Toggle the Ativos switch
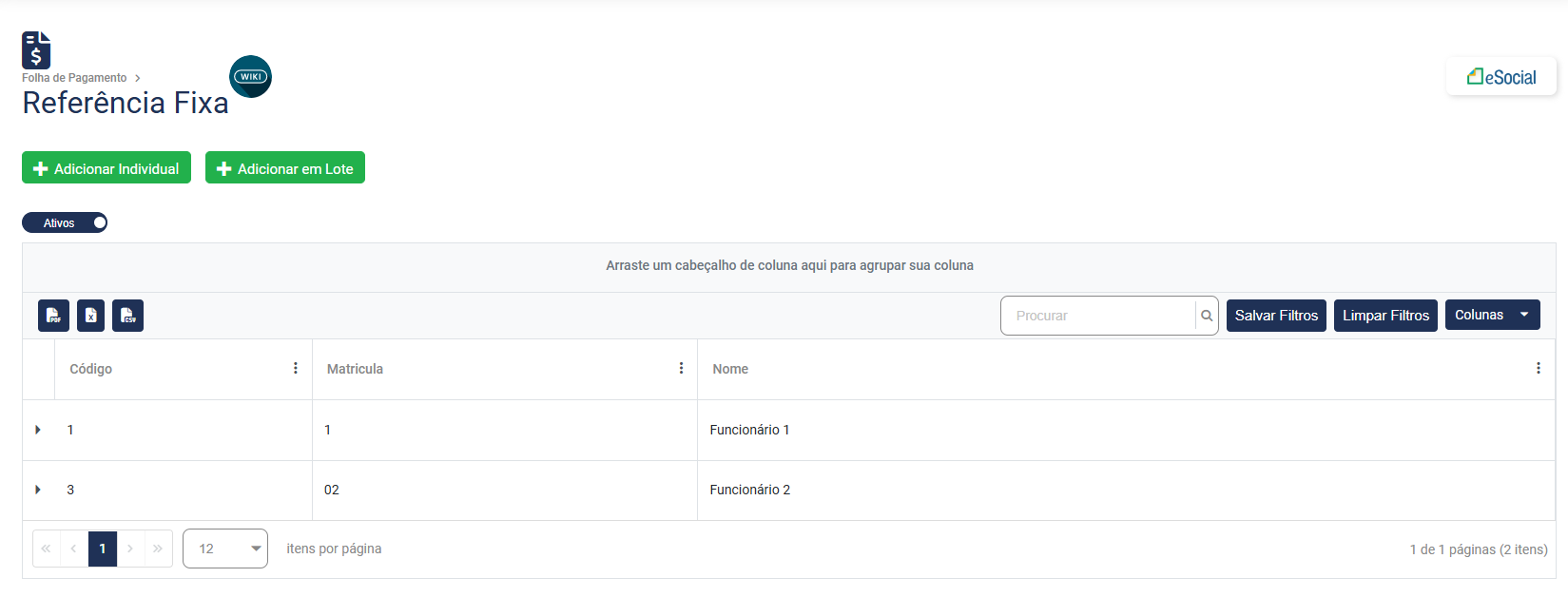 click(65, 222)
